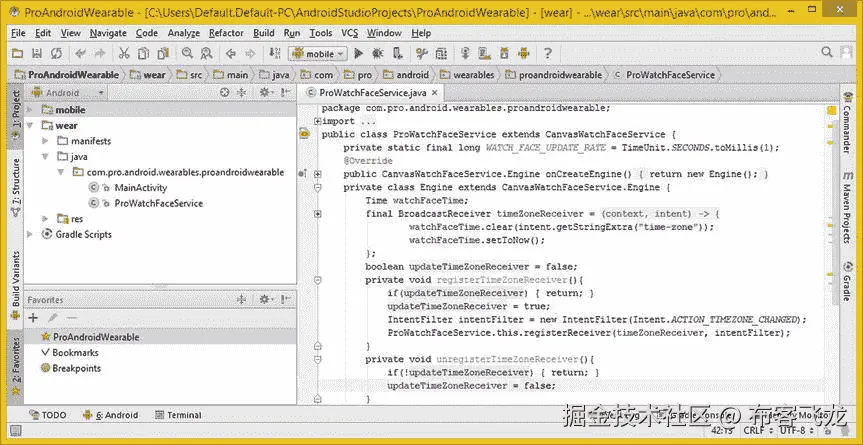
Task: Click the Replace magnifier icon
Action: pyautogui.click(x=206, y=53)
